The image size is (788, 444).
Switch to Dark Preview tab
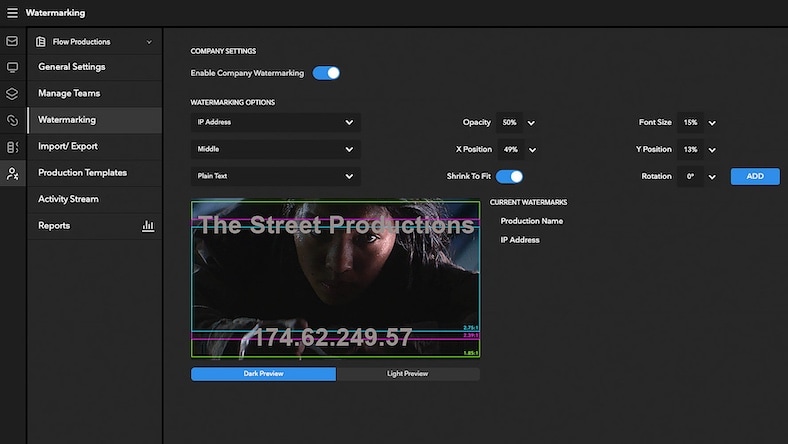click(263, 374)
